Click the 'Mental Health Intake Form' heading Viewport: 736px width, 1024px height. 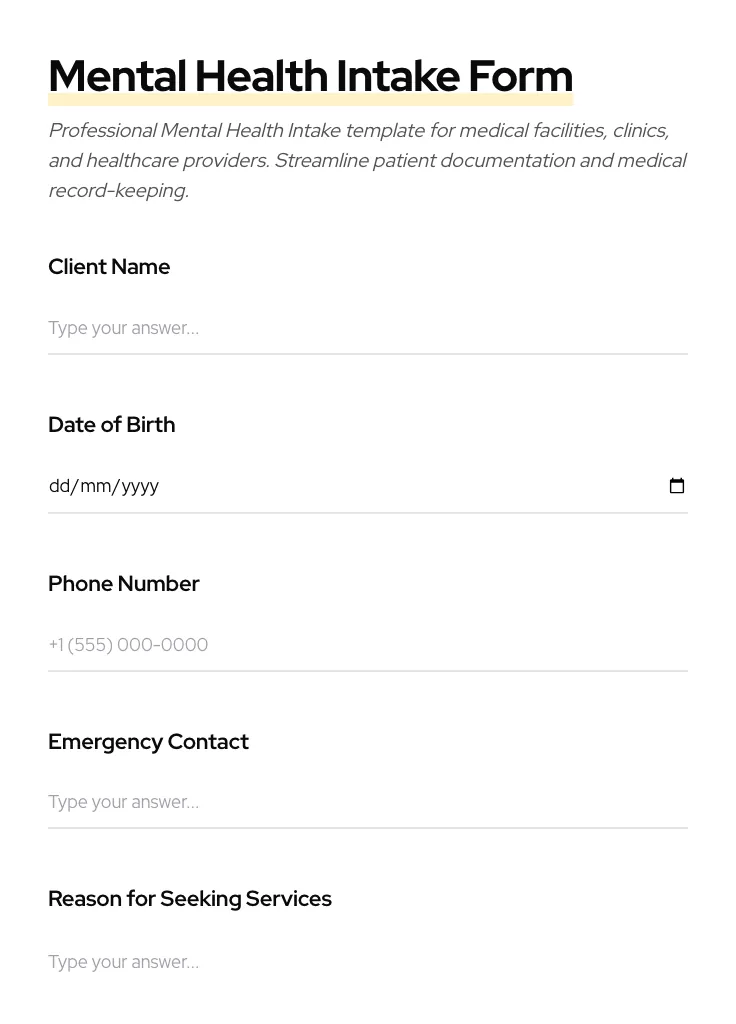point(310,75)
